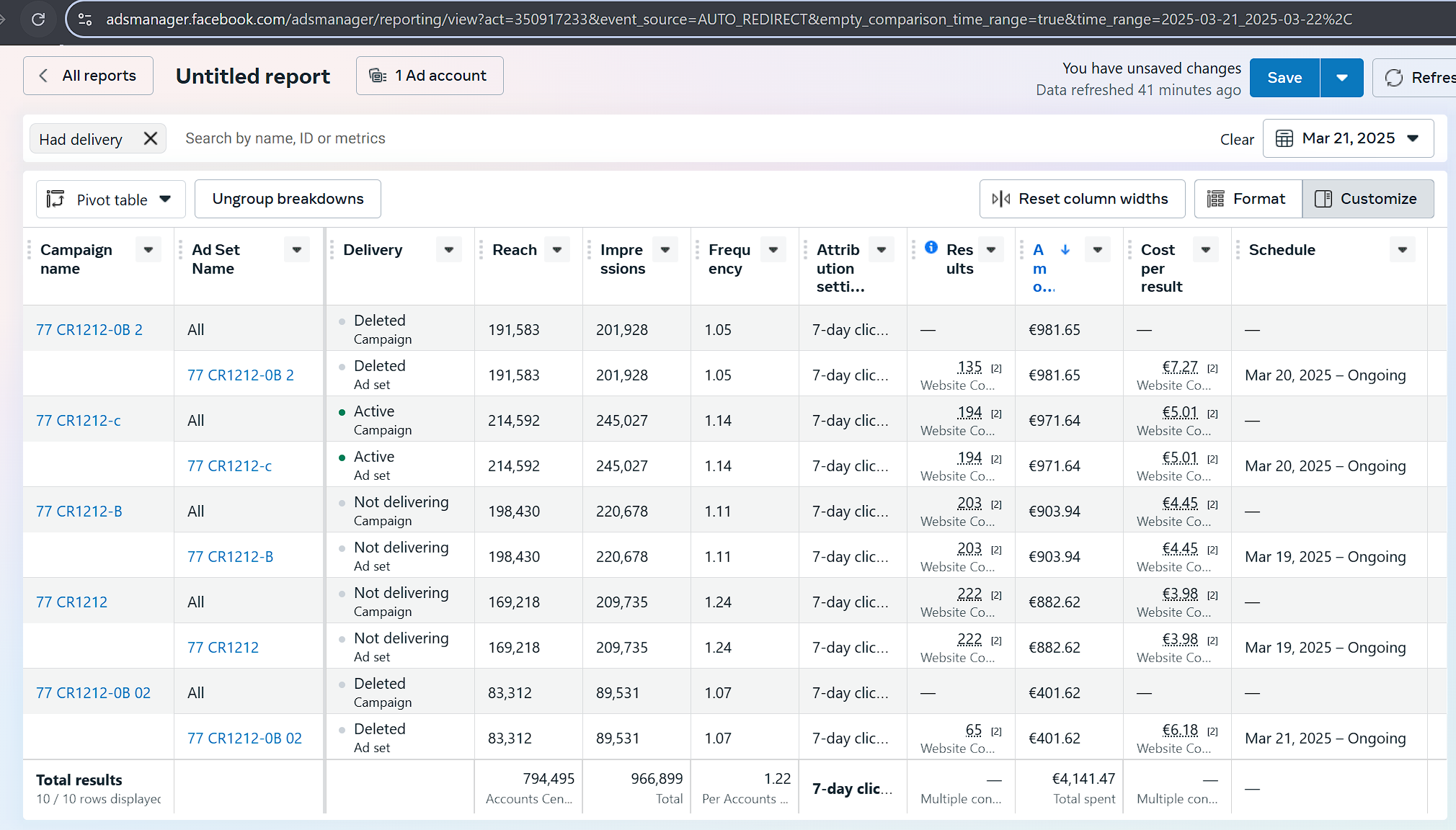Viewport: 1456px width, 830px height.
Task: Click the Ungroup breakdowns button
Action: (x=288, y=199)
